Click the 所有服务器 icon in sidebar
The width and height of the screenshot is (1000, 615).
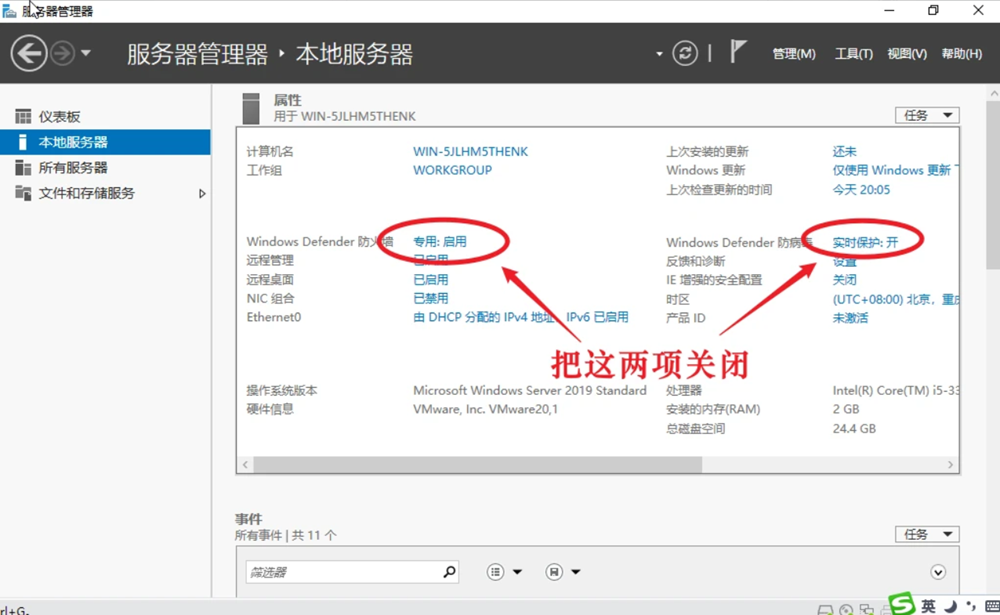23,168
